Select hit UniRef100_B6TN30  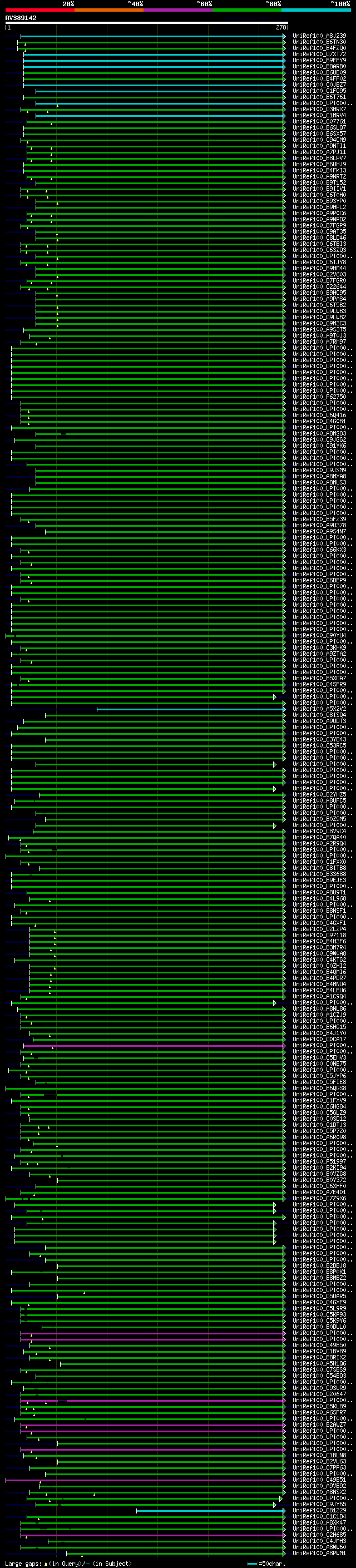pos(319,42)
